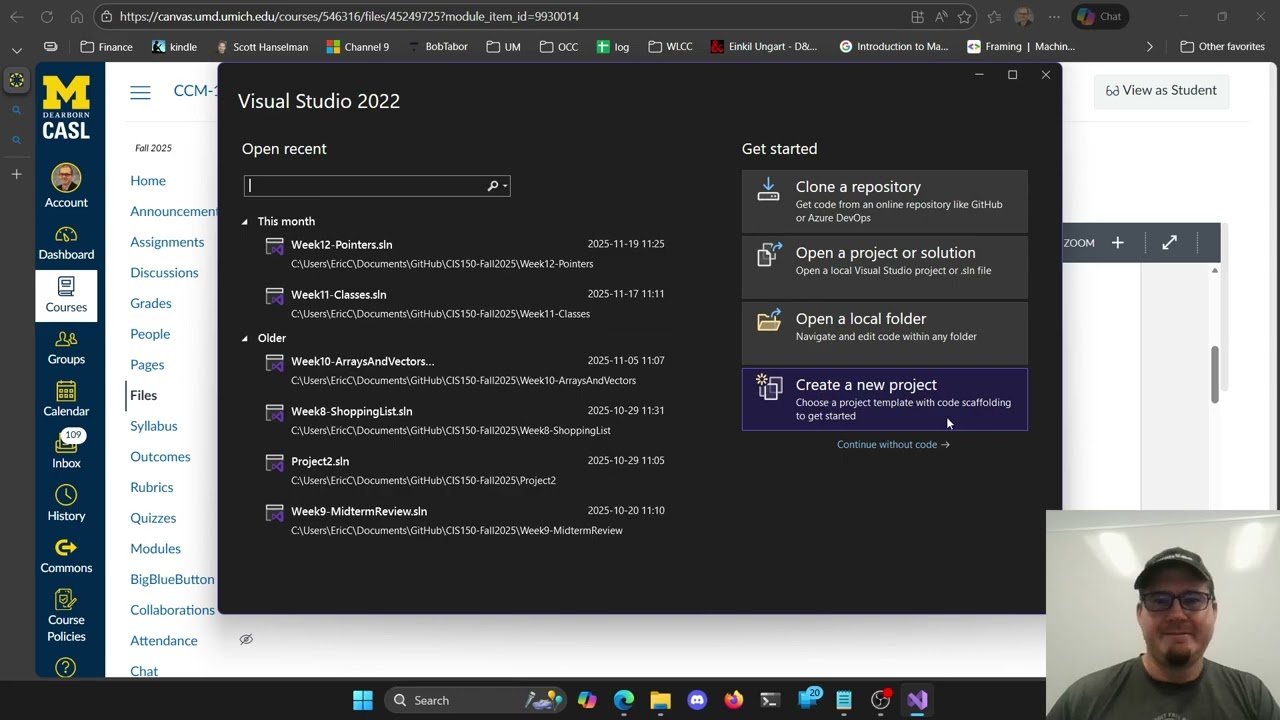1280x720 pixels.
Task: Open the Other favorites folder
Action: 1221,47
